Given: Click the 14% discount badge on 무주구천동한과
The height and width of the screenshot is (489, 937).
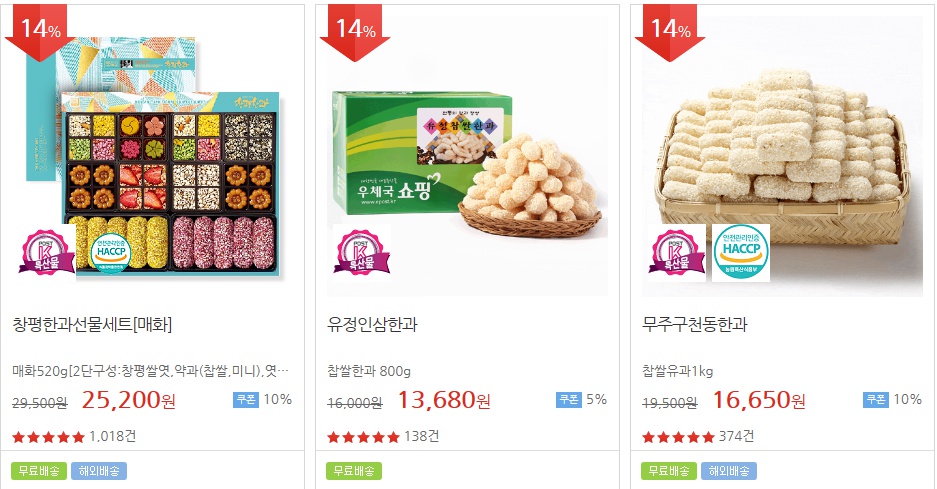Looking at the screenshot, I should [670, 32].
